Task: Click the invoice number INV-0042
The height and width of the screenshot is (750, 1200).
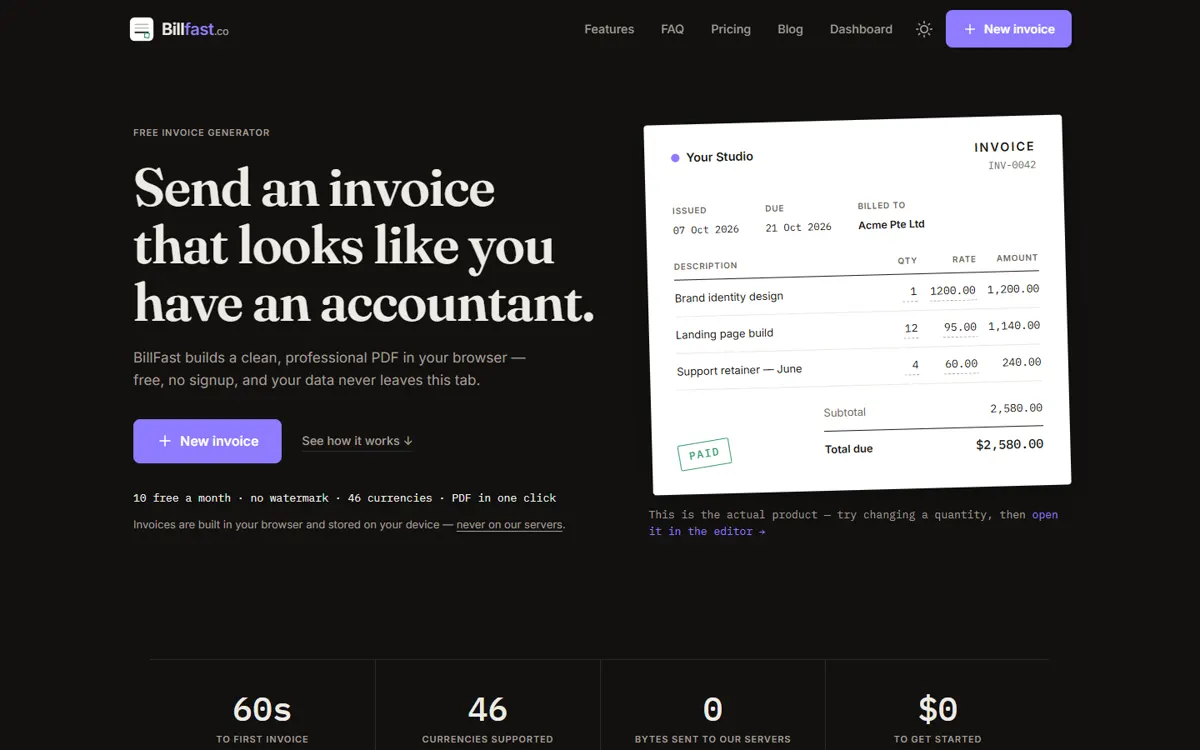Action: pyautogui.click(x=1012, y=165)
